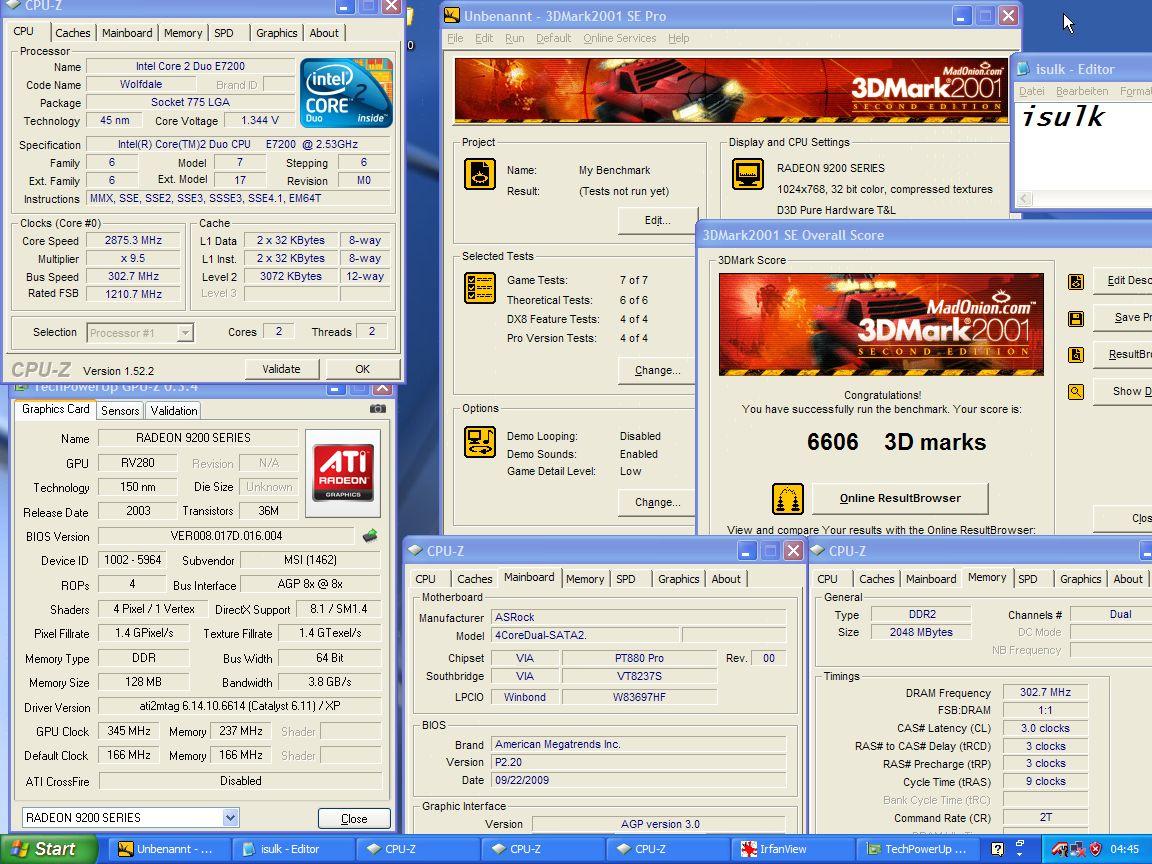This screenshot has width=1152, height=864.
Task: Open the Datei menu in isulk Editor
Action: coord(1032,91)
